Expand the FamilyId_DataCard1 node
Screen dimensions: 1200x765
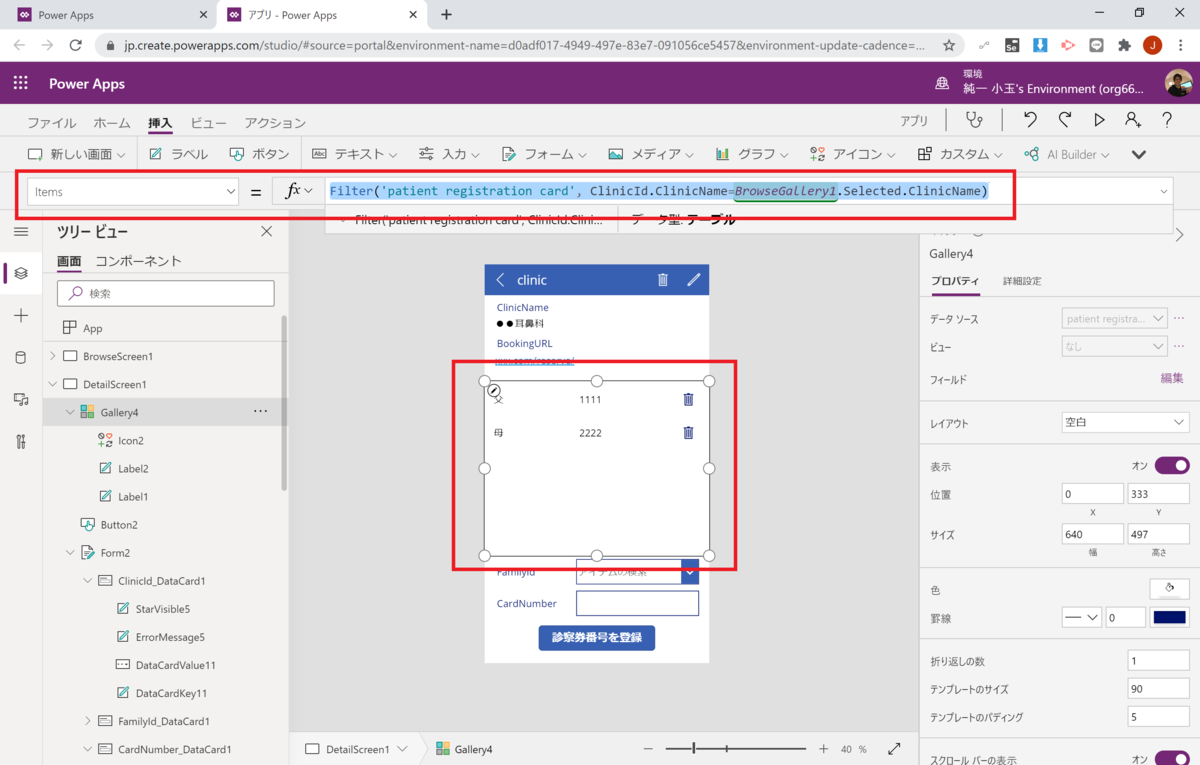(x=88, y=721)
